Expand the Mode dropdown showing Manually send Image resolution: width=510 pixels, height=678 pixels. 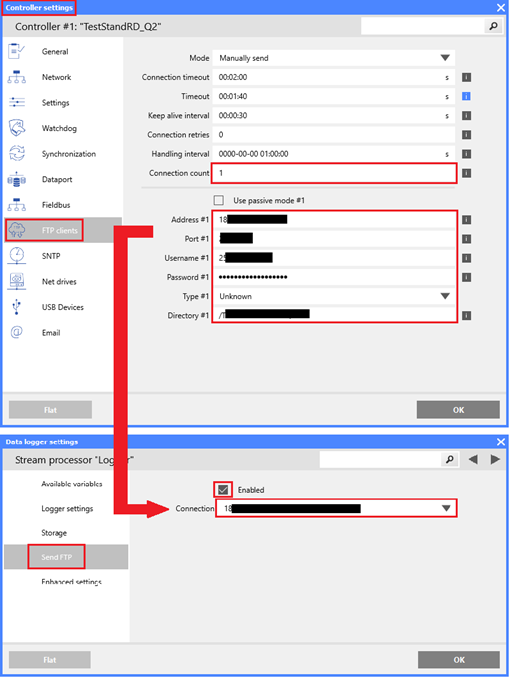(x=334, y=58)
